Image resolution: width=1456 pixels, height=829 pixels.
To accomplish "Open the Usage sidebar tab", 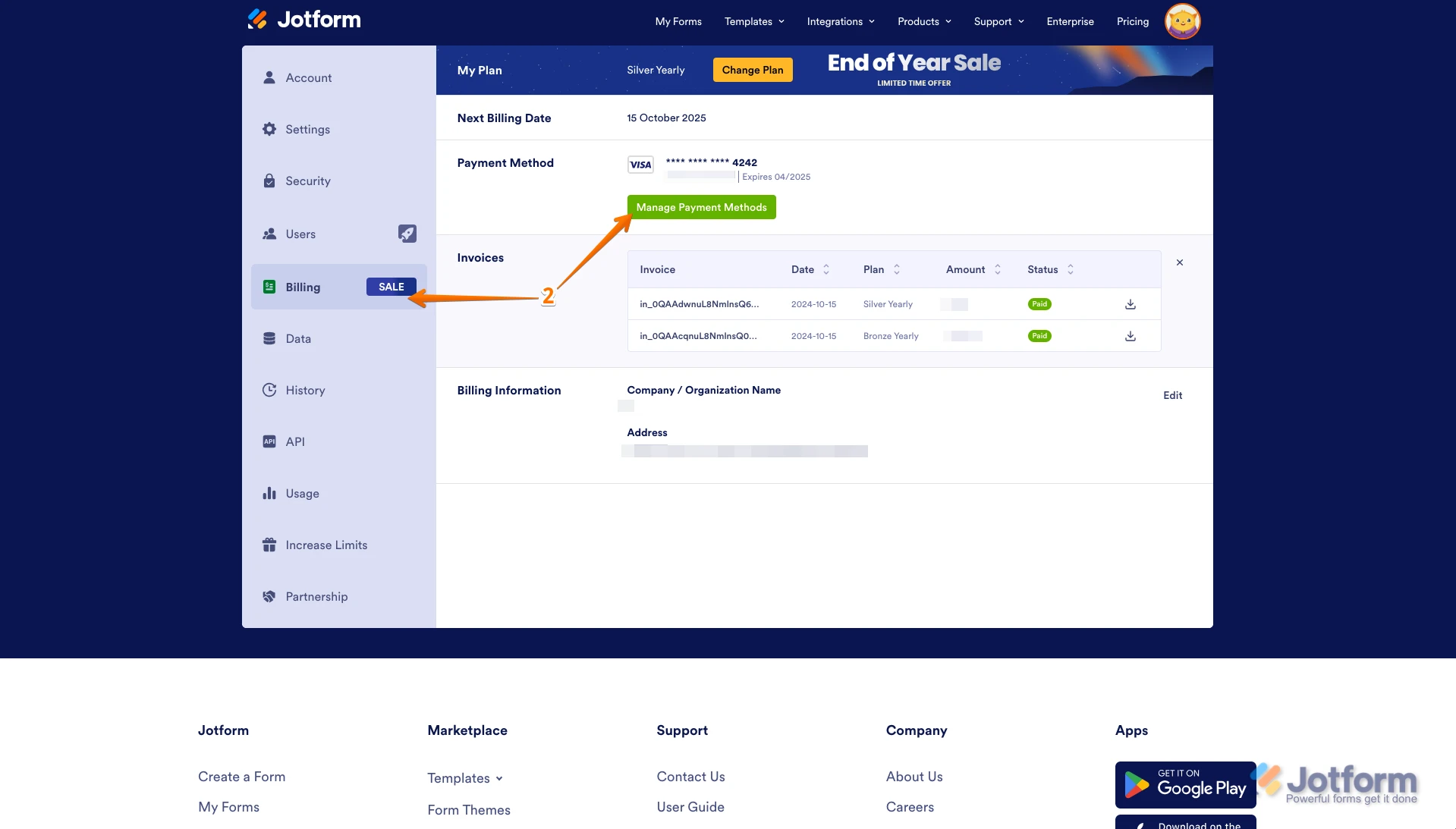I will tap(302, 494).
